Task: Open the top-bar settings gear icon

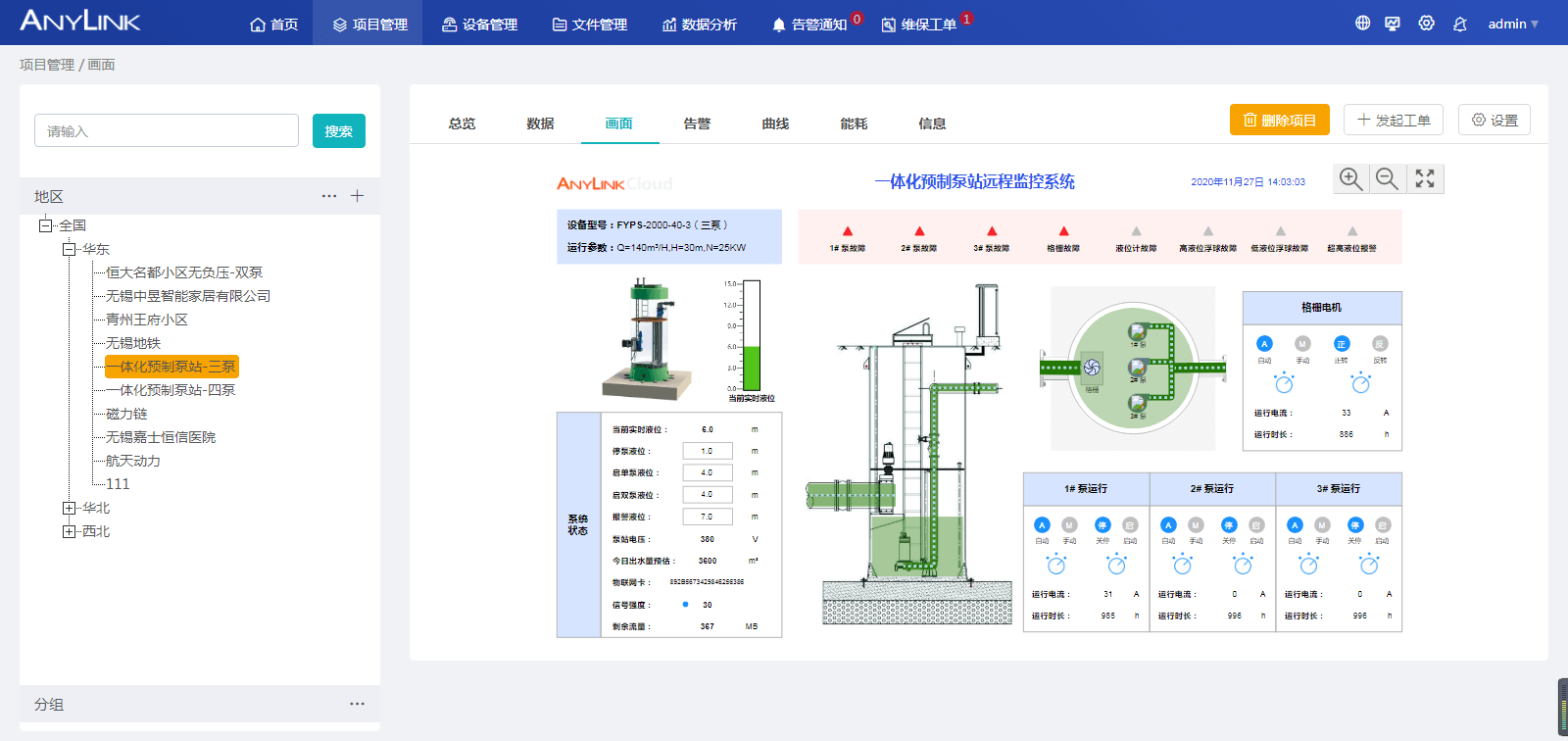Action: (x=1426, y=23)
